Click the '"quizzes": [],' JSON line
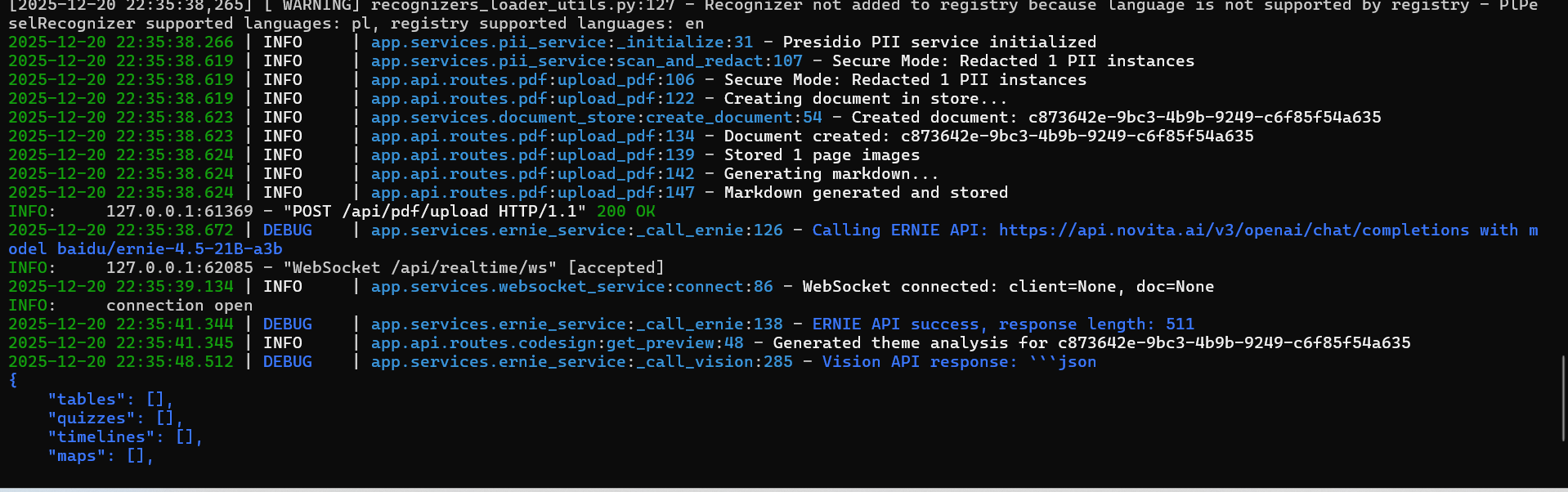This screenshot has width=1568, height=492. 115,418
